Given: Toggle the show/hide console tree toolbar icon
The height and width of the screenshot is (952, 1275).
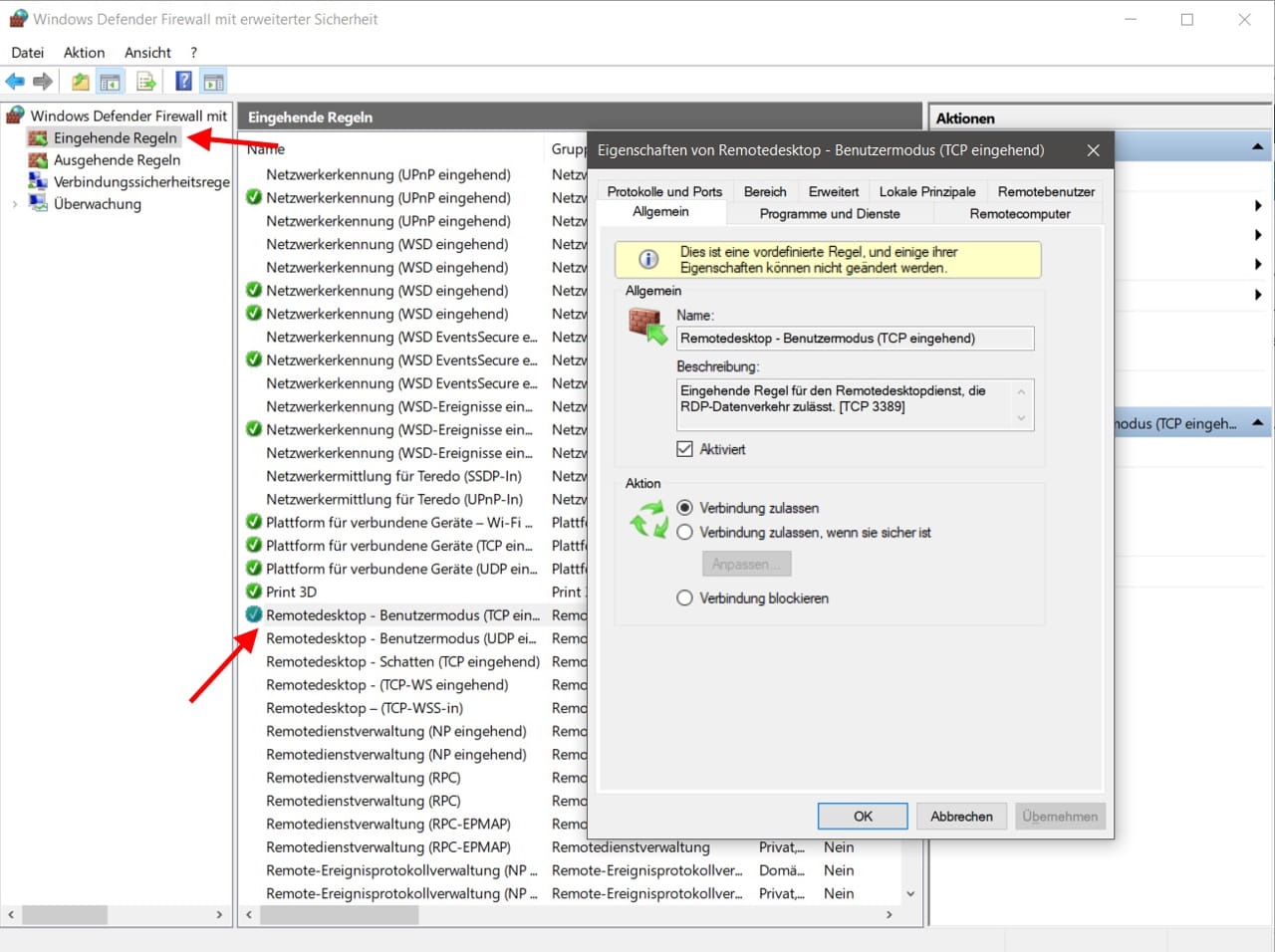Looking at the screenshot, I should [110, 80].
